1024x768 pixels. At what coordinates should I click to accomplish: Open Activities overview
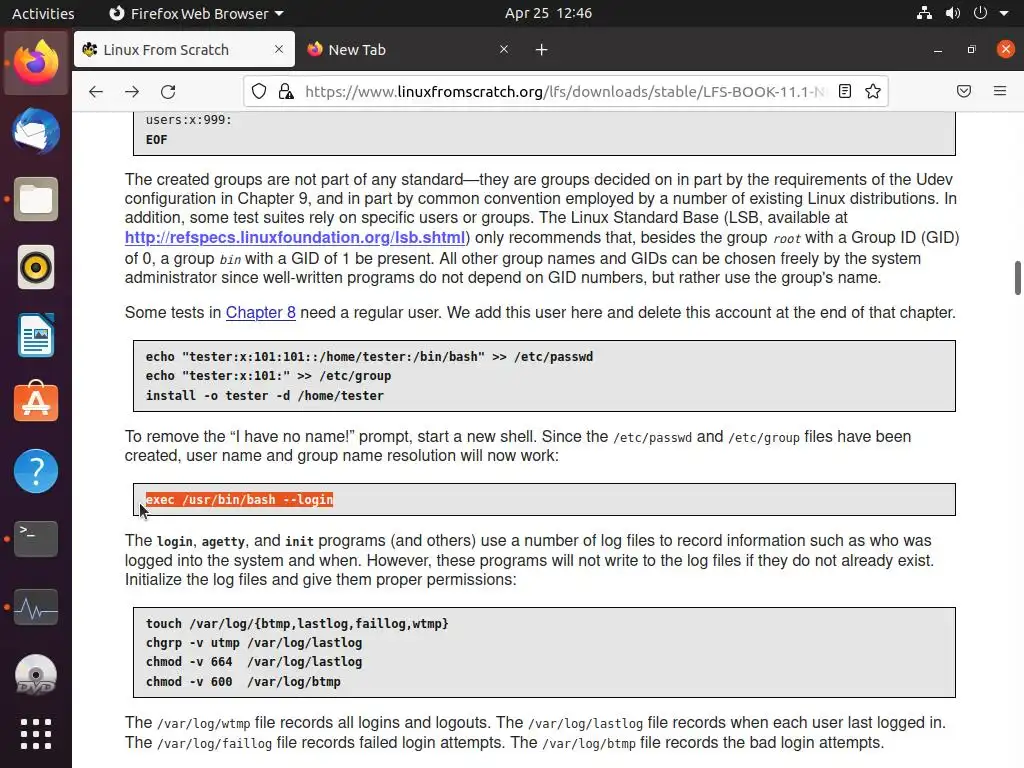pos(43,13)
